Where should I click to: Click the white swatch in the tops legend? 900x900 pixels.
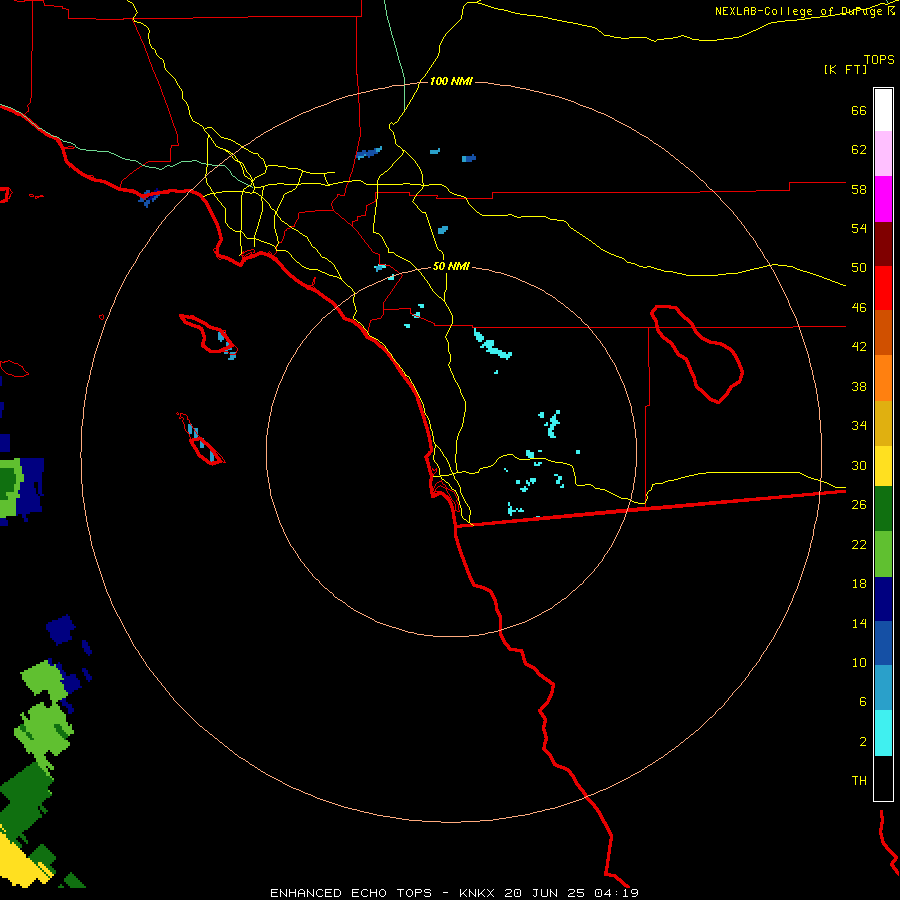pos(883,110)
